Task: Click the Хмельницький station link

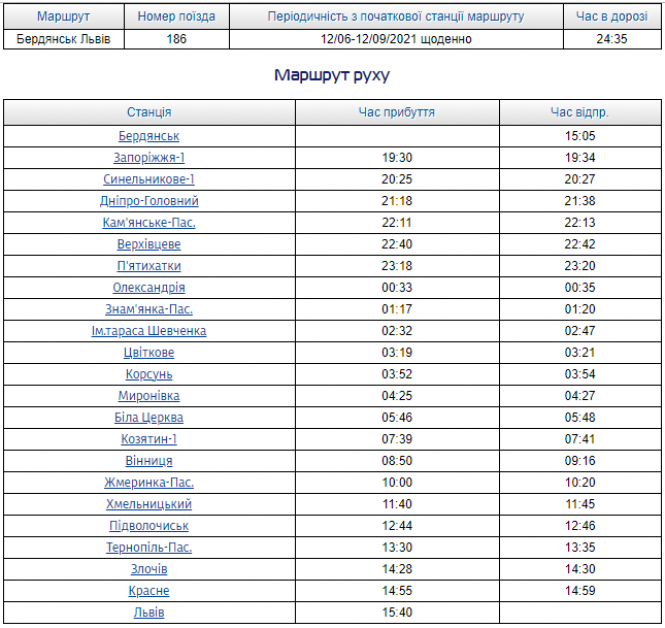Action: coord(149,504)
